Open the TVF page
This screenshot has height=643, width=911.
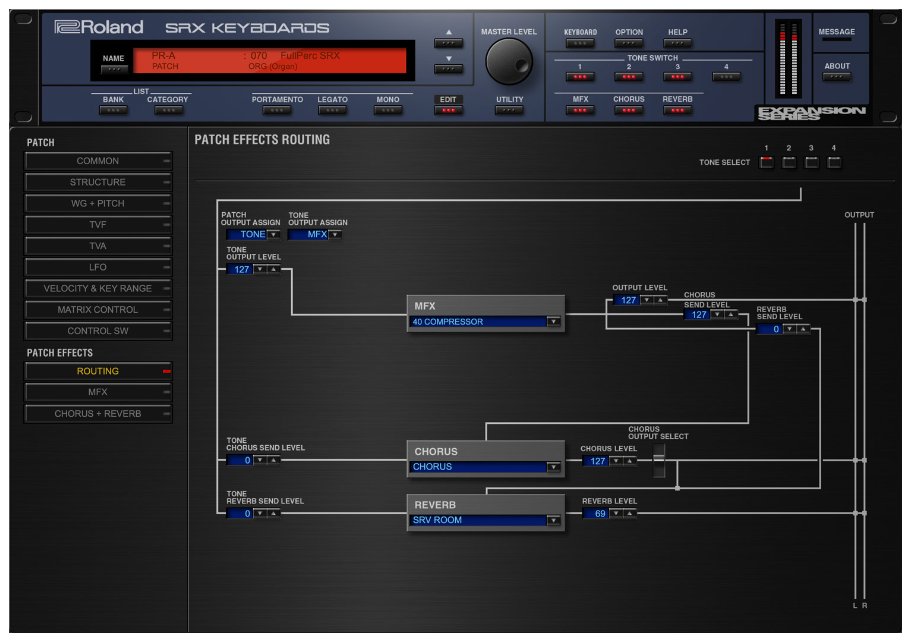point(98,225)
